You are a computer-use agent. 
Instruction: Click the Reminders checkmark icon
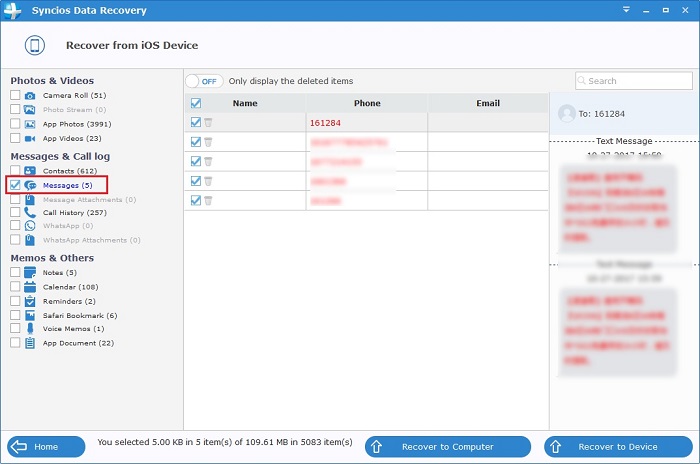(30, 301)
